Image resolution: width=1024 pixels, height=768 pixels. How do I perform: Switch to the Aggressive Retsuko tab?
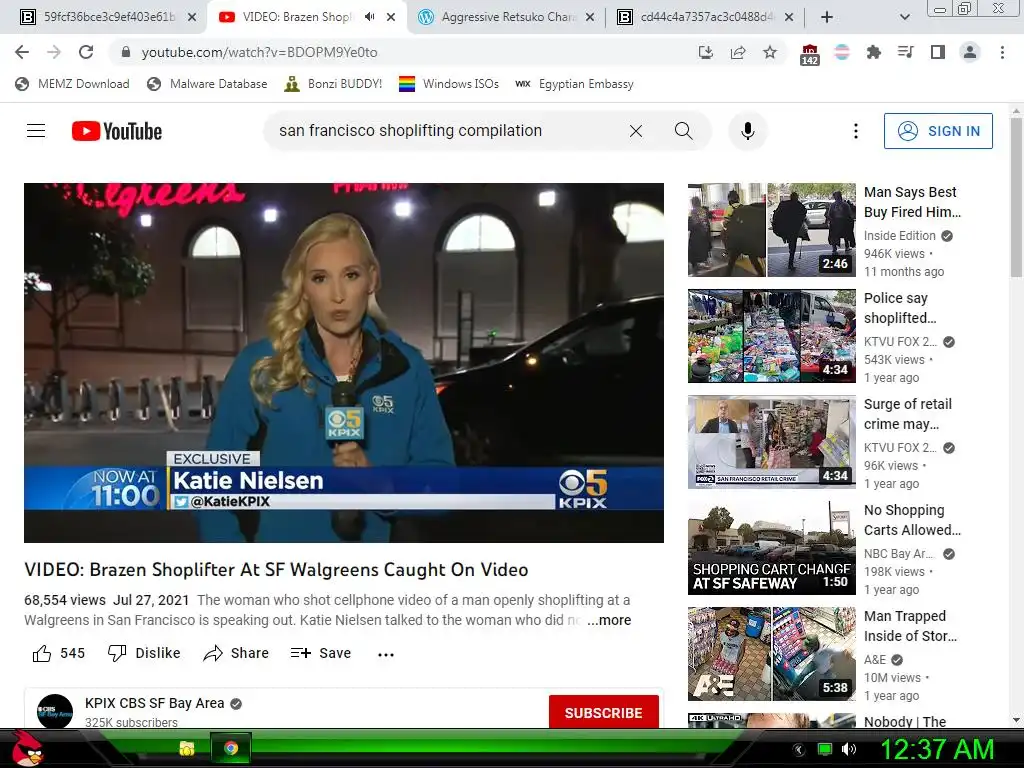(x=509, y=17)
